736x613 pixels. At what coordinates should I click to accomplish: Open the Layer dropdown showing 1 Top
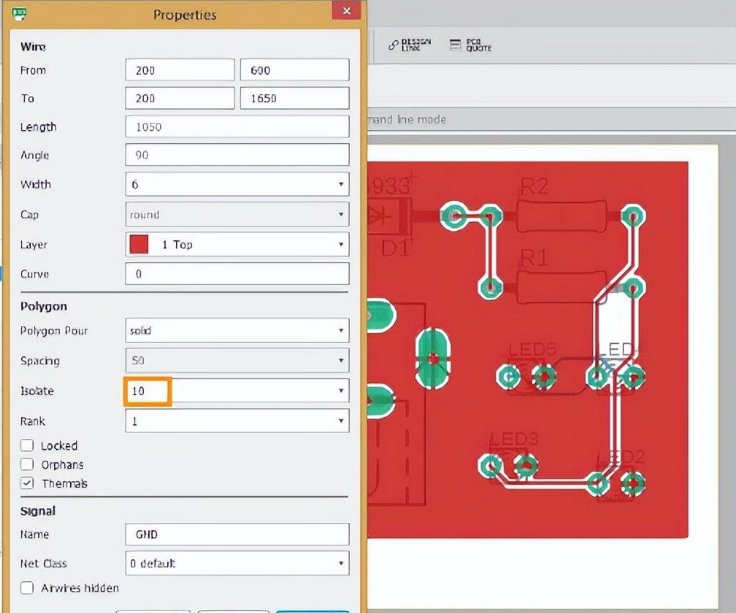[x=237, y=244]
